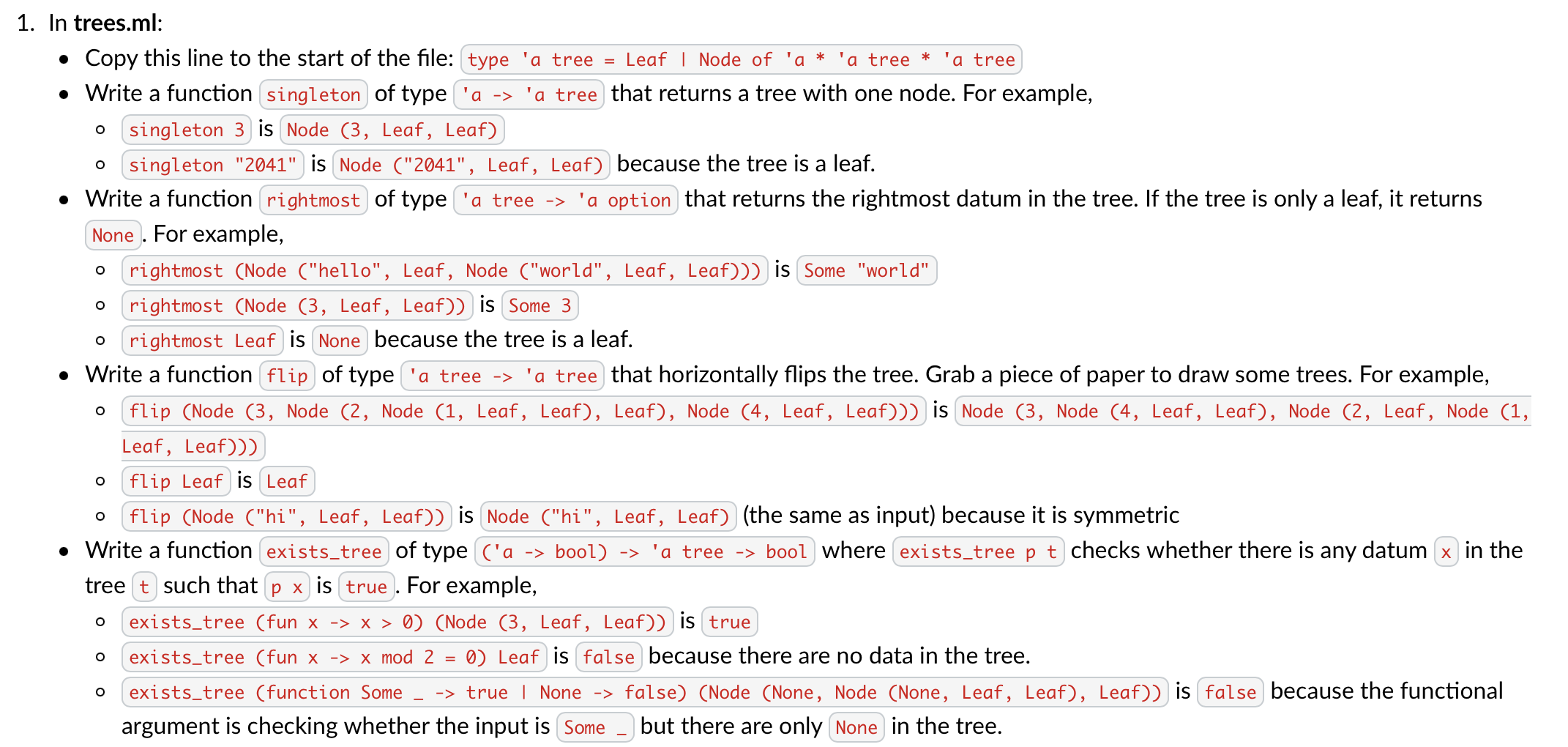Select the singleton "2041" example
The height and width of the screenshot is (747, 1568).
(x=212, y=164)
